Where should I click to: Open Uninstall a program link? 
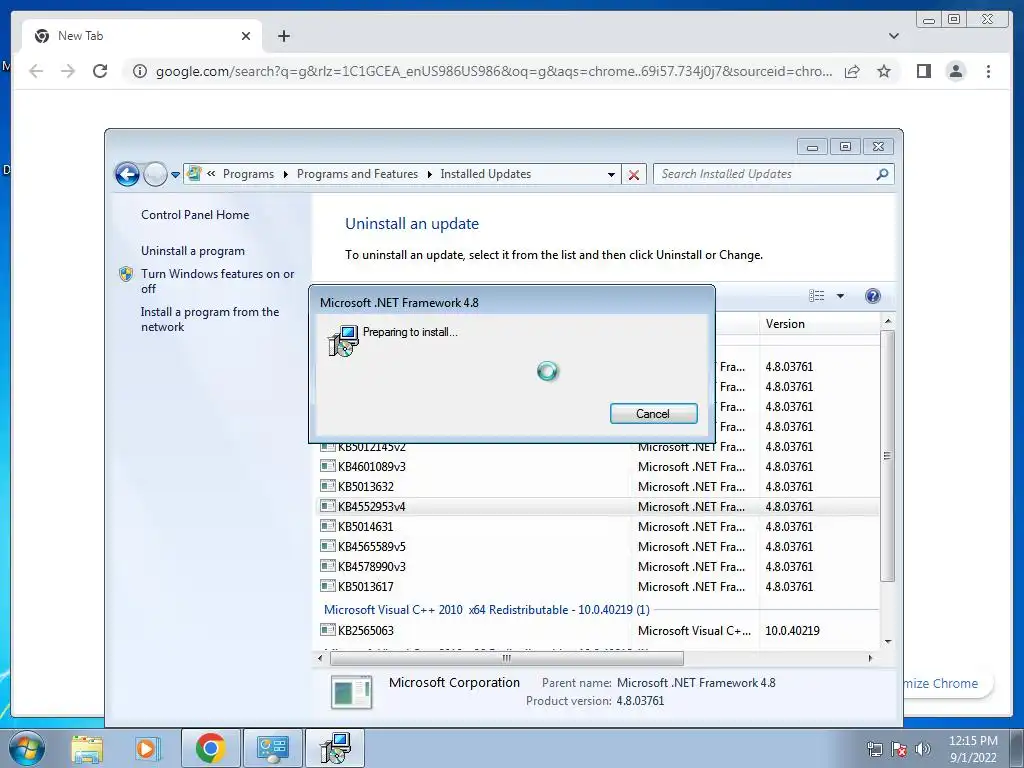point(193,251)
